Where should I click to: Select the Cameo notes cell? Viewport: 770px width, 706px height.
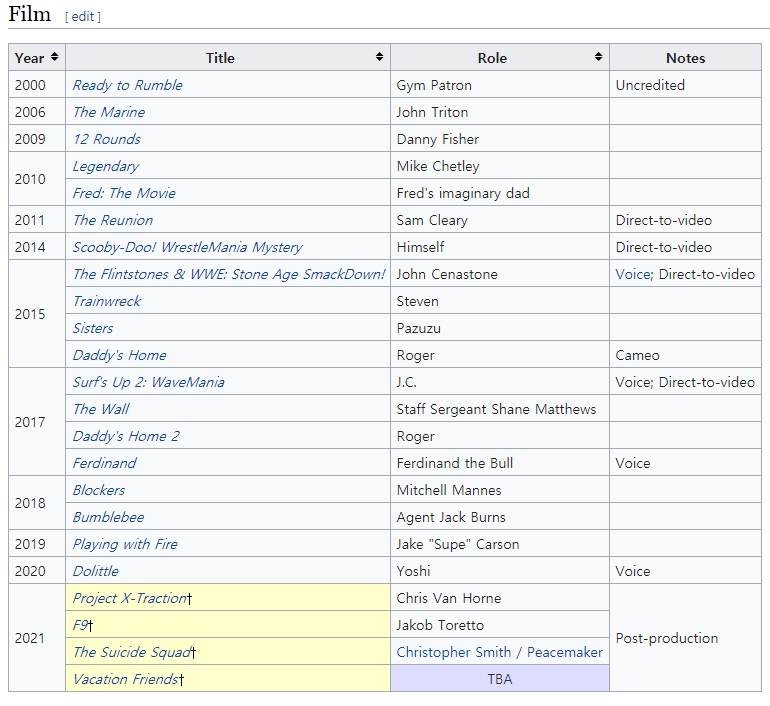[686, 355]
